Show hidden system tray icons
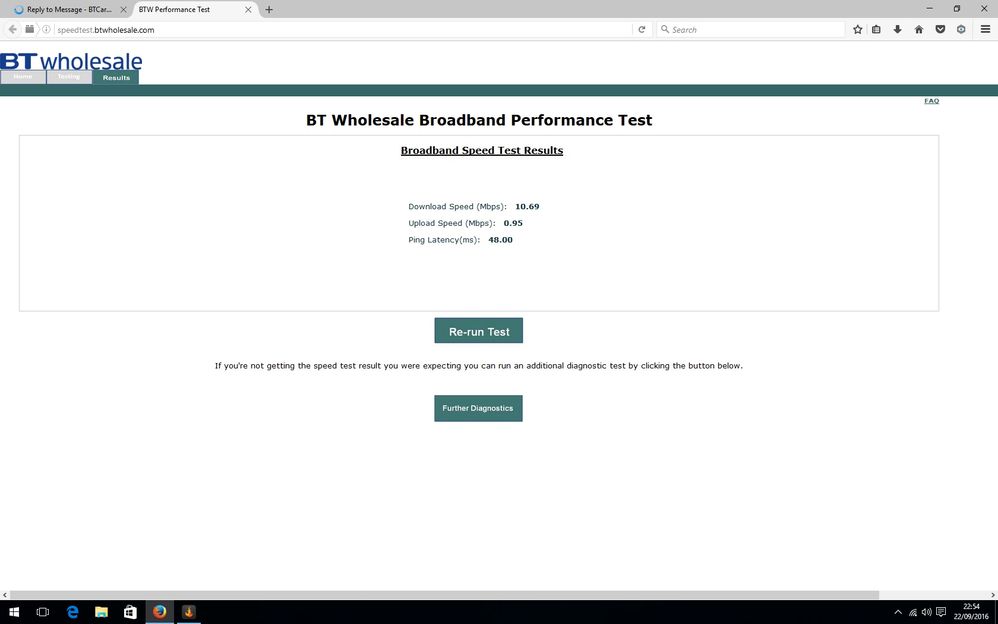Screen dimensions: 998x624 coord(898,612)
